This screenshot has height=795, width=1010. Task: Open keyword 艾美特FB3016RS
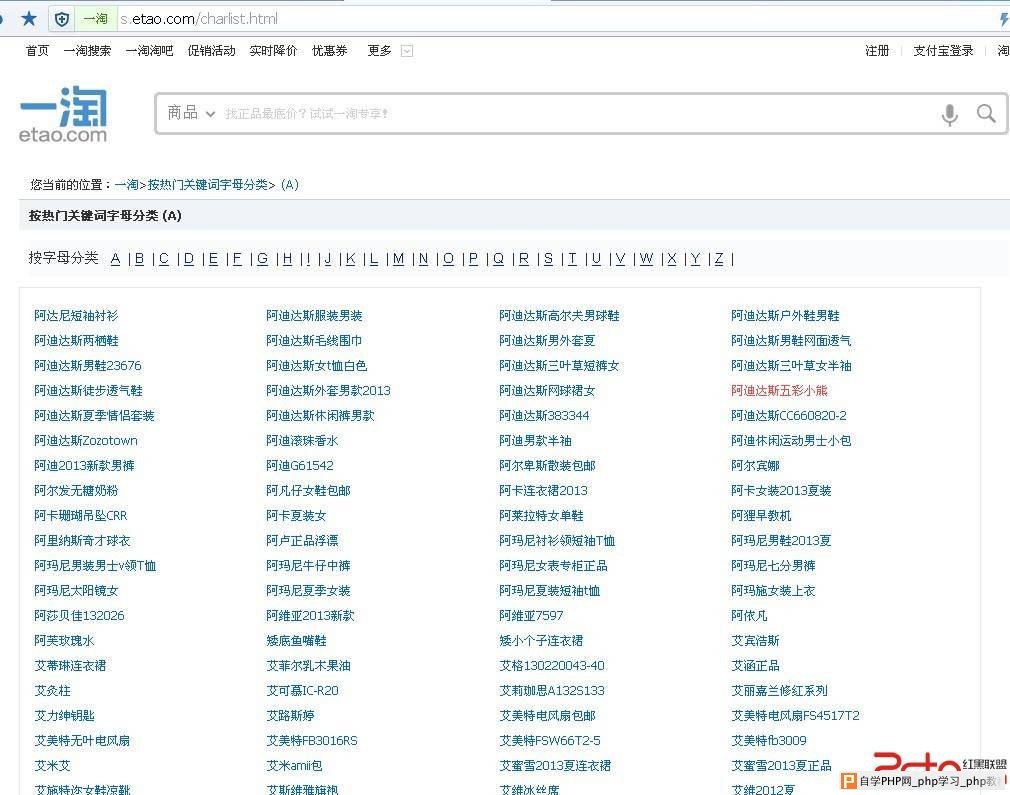(x=312, y=741)
